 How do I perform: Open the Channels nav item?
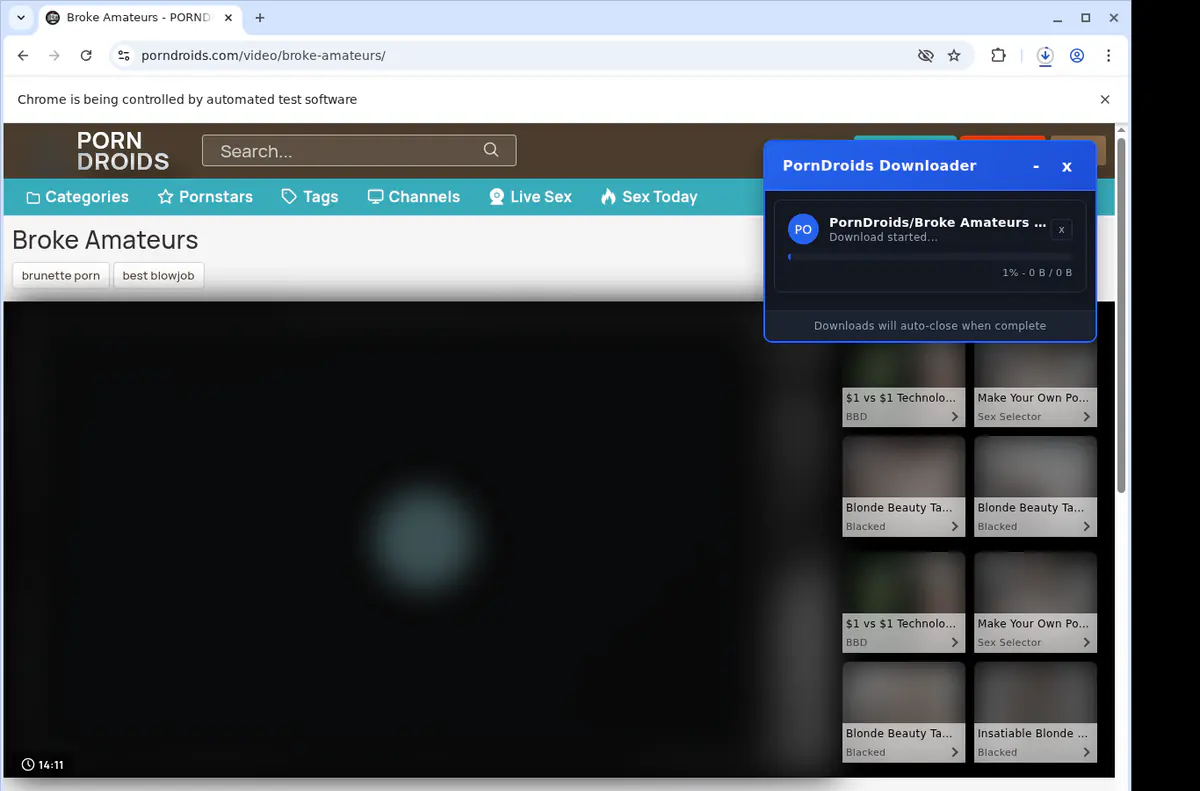click(414, 197)
